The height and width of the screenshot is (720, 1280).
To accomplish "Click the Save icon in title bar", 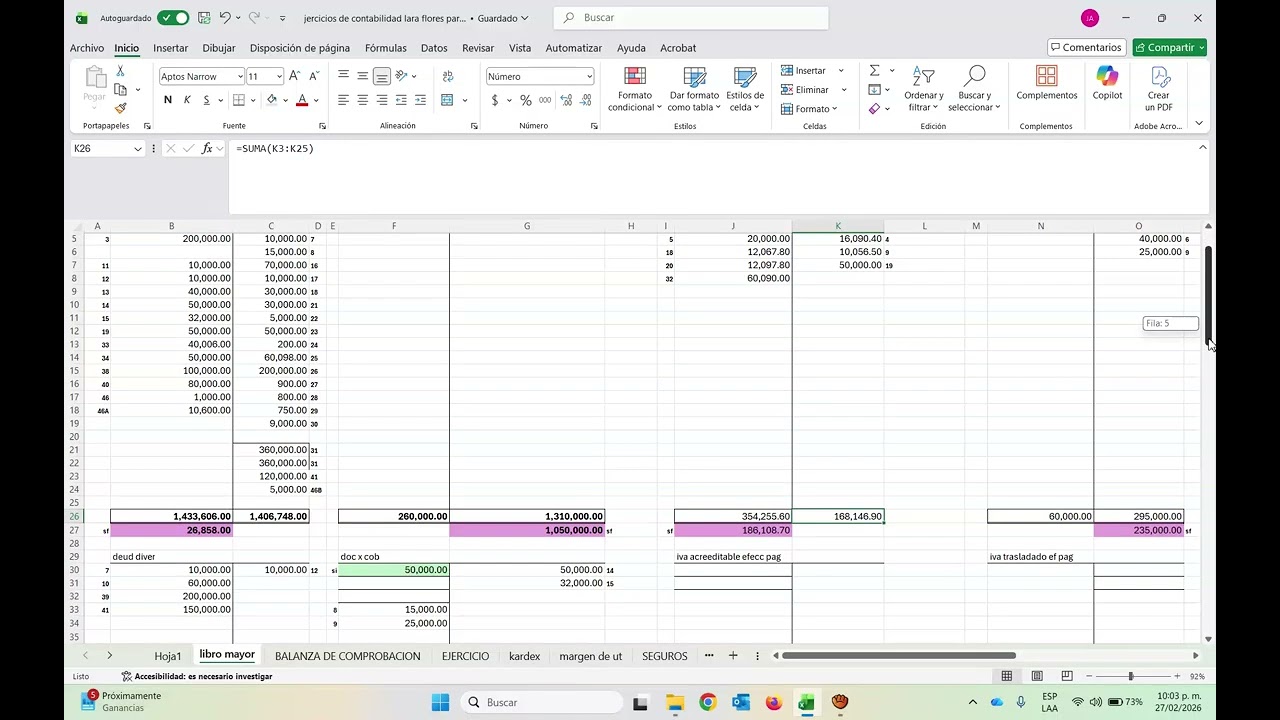I will (204, 18).
